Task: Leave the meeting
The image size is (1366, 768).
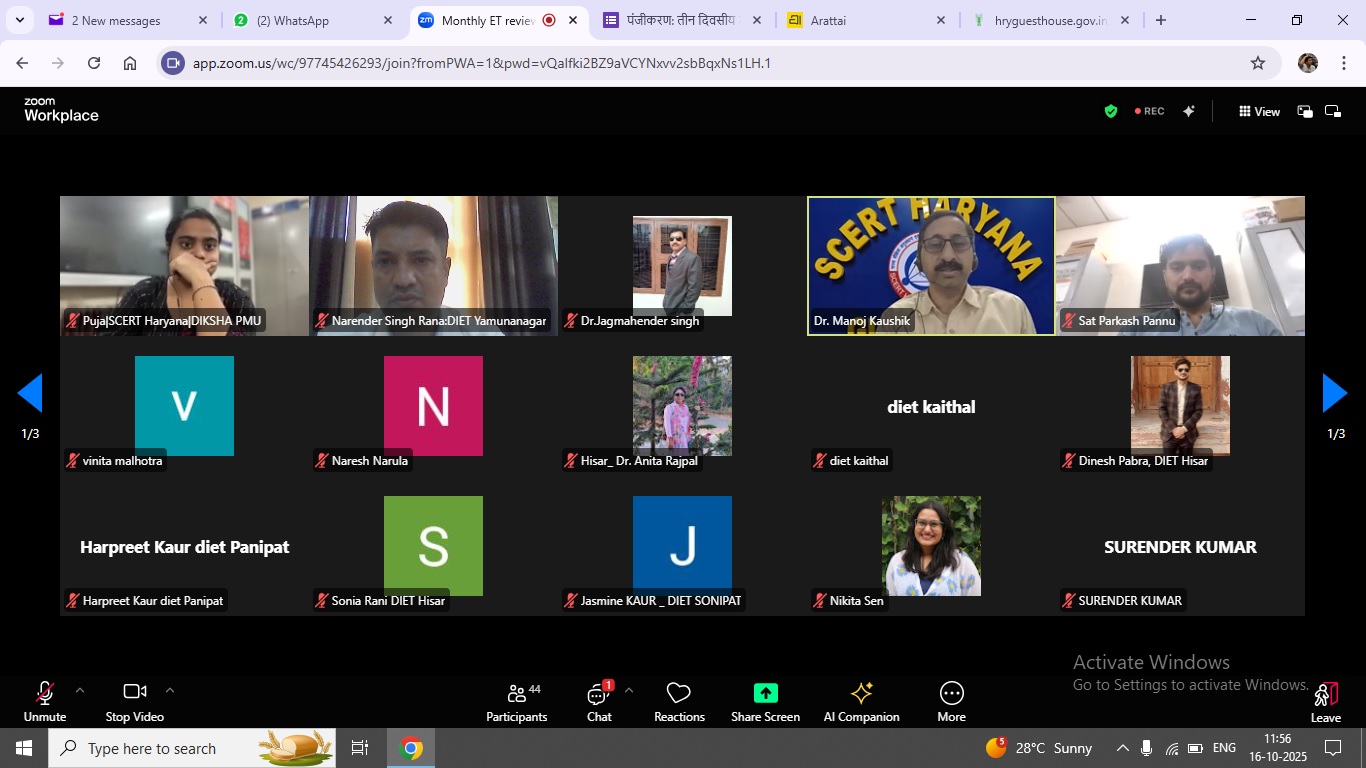Action: point(1325,702)
